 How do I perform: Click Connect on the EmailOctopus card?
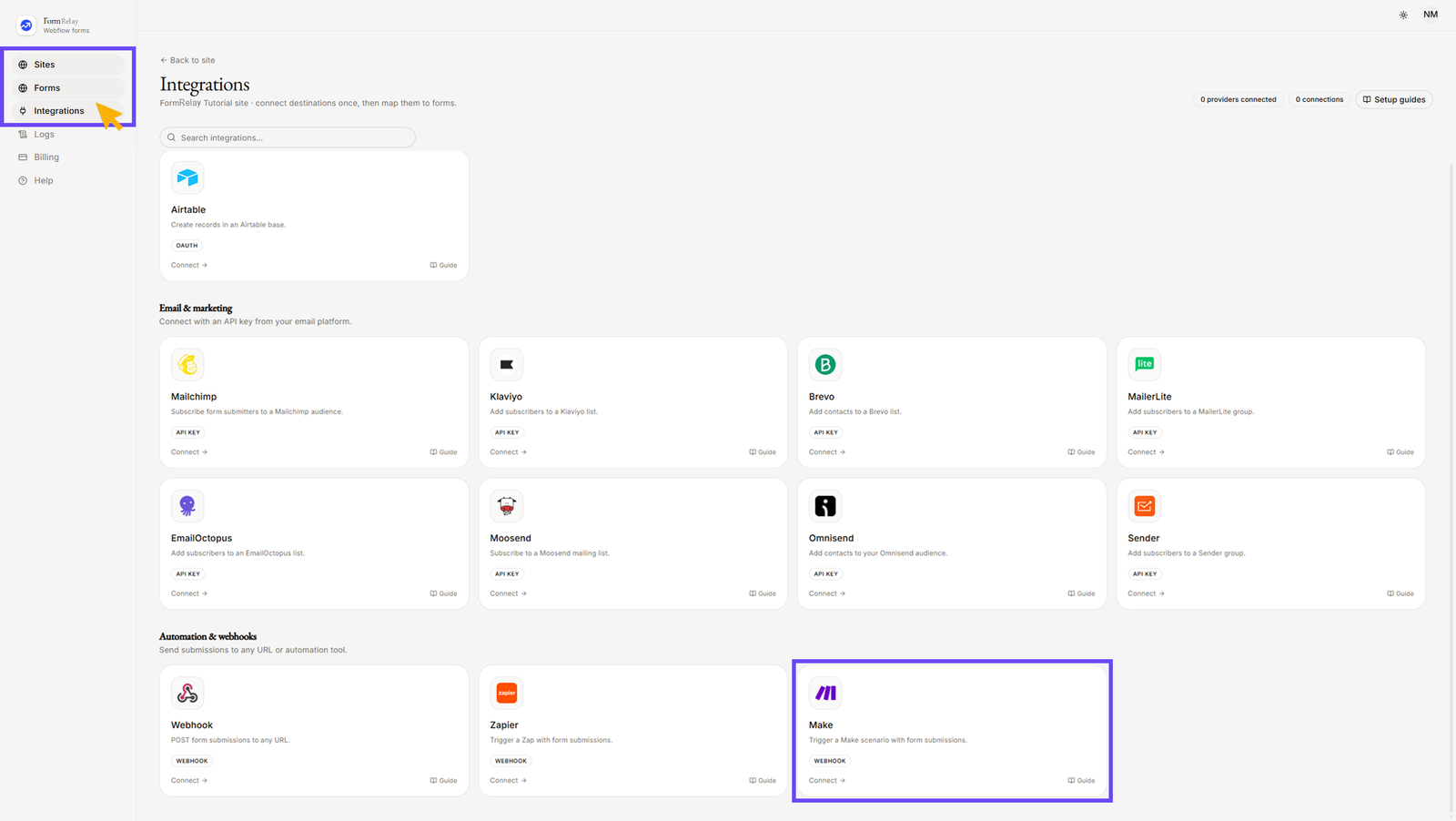click(x=189, y=593)
